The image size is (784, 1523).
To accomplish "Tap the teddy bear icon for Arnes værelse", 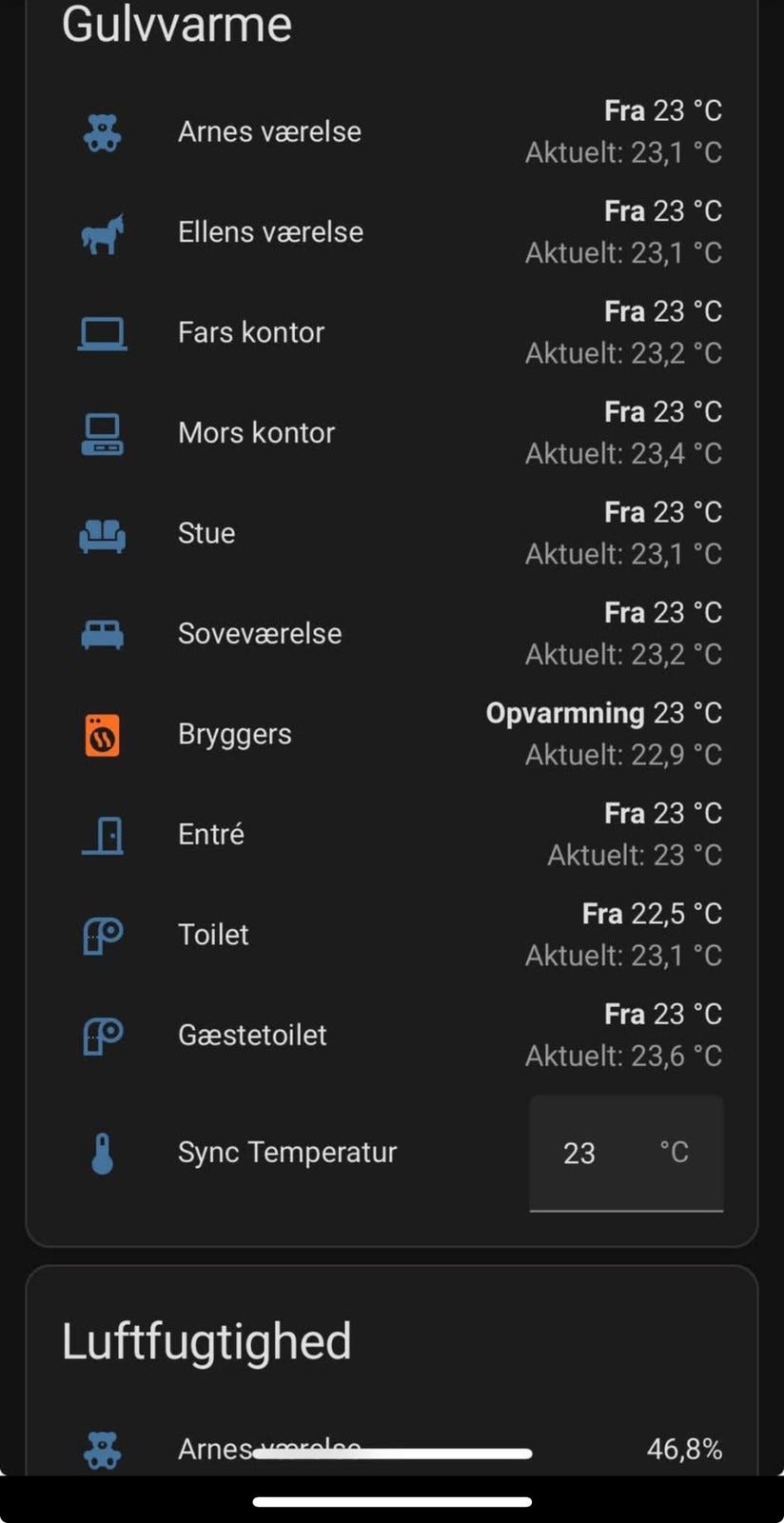I will pos(103,132).
